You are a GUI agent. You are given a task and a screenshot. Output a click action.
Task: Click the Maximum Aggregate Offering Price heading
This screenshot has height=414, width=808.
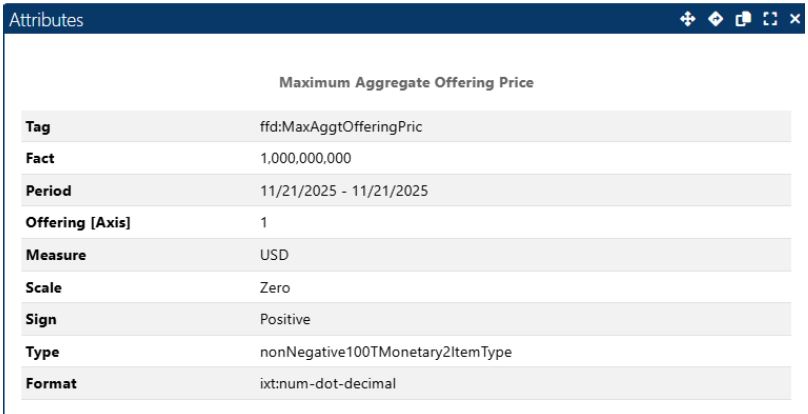pyautogui.click(x=404, y=83)
